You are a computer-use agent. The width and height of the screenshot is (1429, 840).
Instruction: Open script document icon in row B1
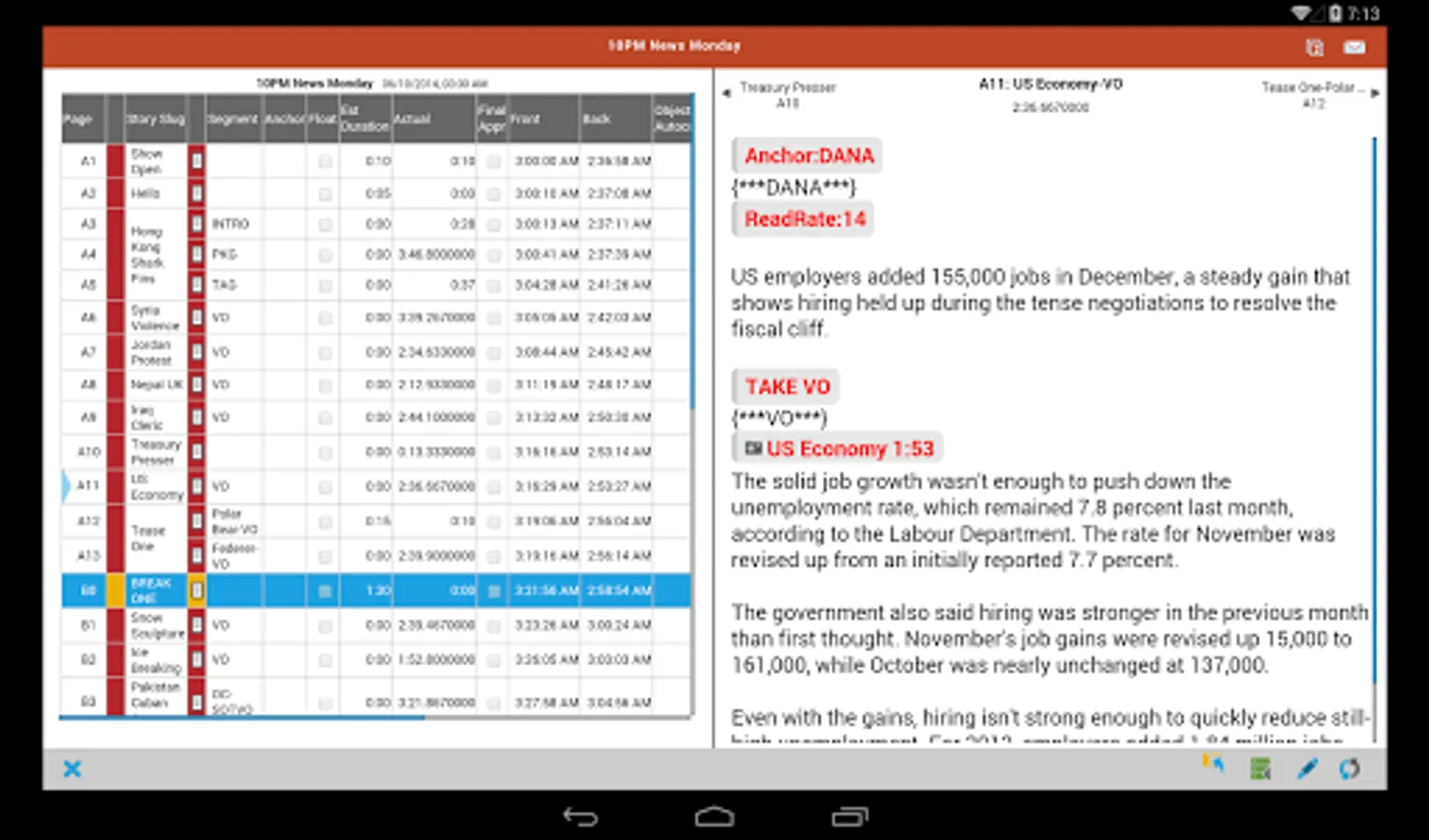pyautogui.click(x=197, y=625)
